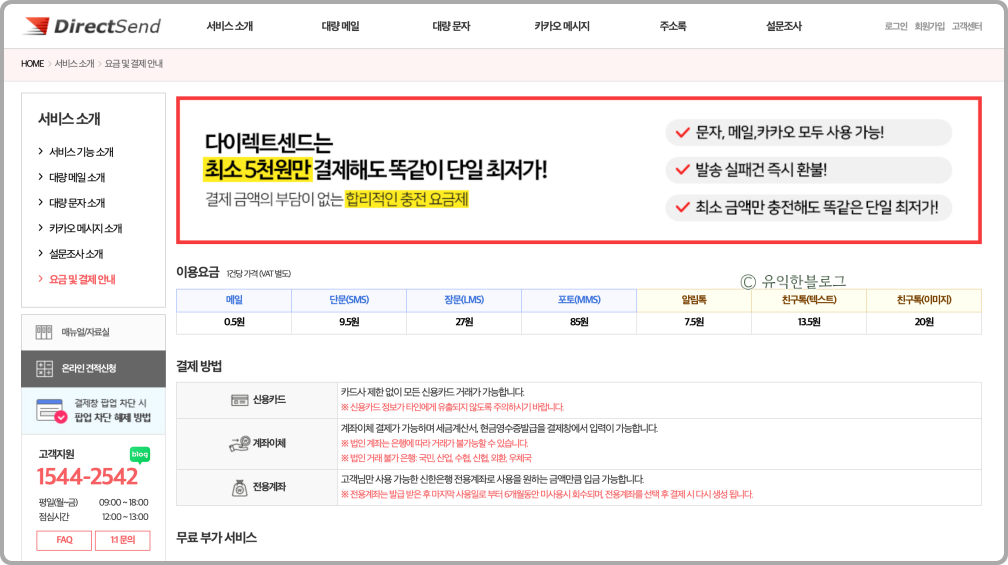Open the 서비스 소개 top menu
1008x565 pixels.
(230, 26)
